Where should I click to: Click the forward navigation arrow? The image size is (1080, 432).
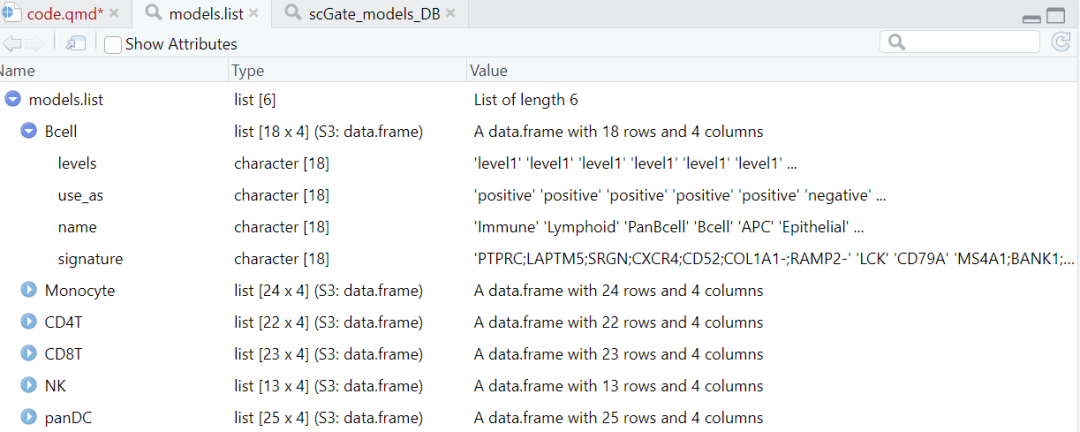34,43
